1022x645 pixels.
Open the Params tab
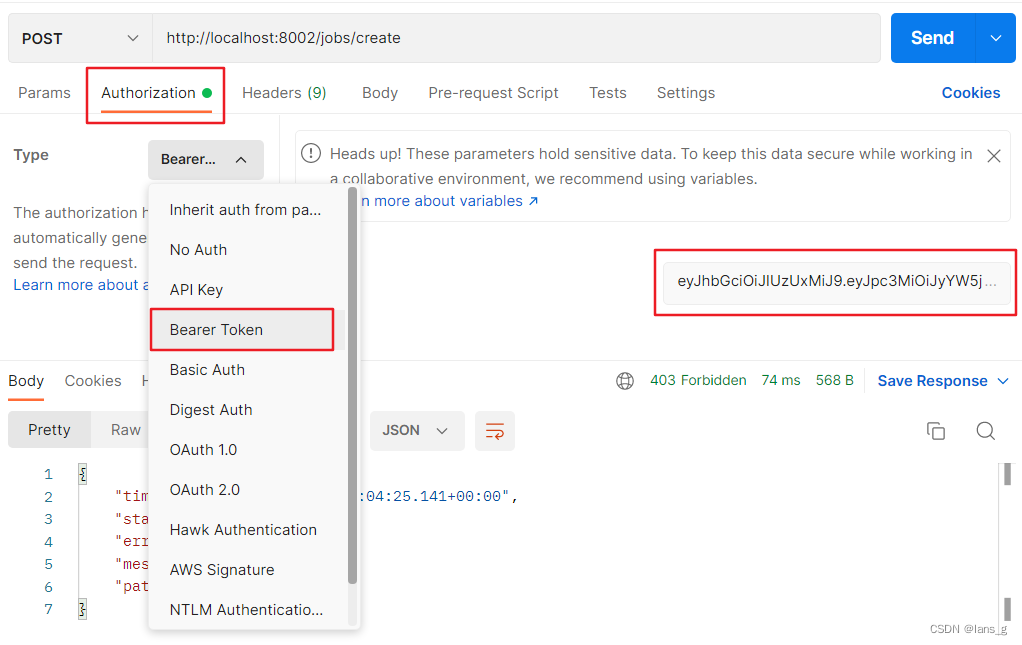44,93
